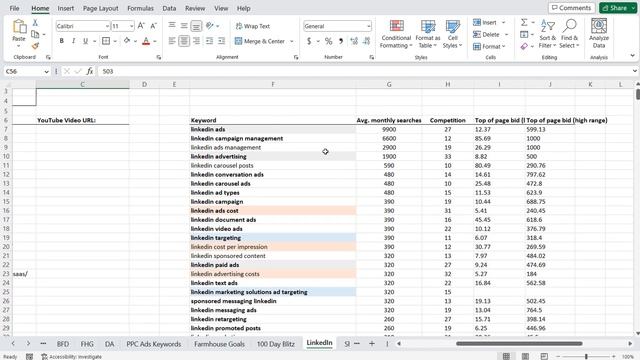
Task: Click Increase Indent icon
Action: click(x=222, y=41)
